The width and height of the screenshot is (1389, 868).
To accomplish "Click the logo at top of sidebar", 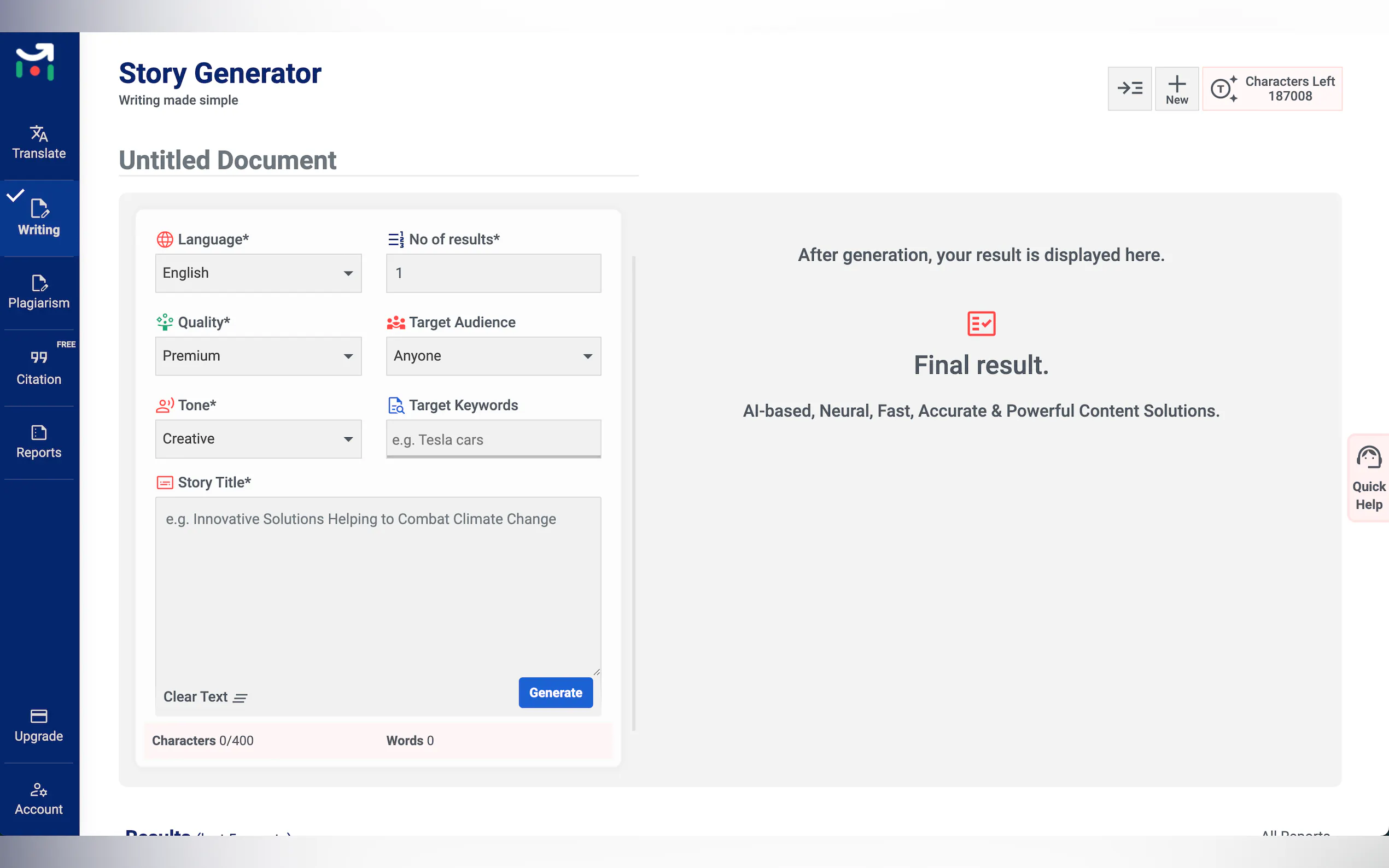I will (35, 62).
